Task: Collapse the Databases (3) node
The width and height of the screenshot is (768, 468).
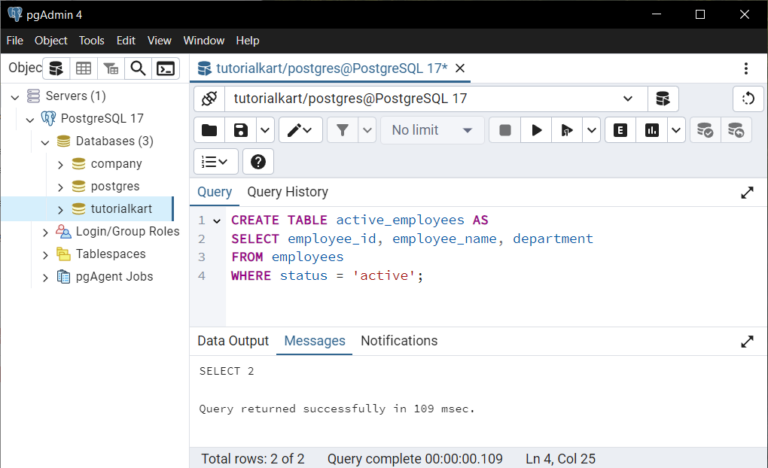Action: point(45,142)
